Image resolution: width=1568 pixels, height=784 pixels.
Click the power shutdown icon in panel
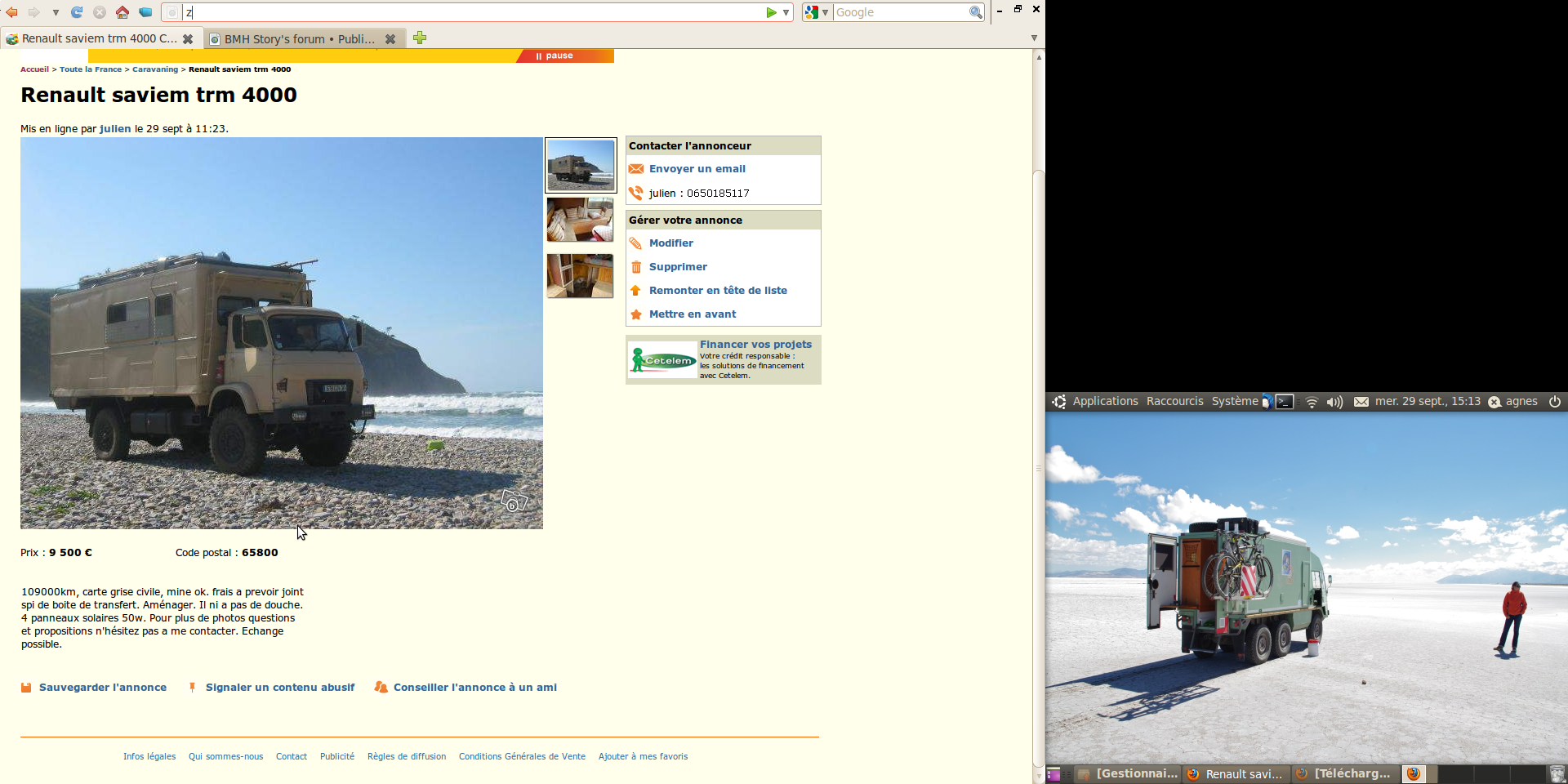[x=1555, y=402]
